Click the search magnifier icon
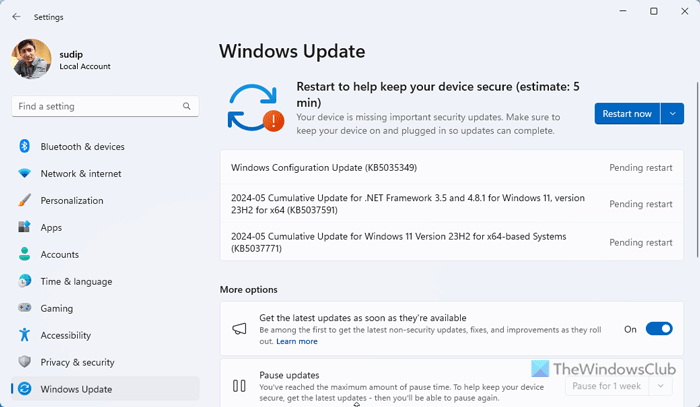 [x=187, y=106]
